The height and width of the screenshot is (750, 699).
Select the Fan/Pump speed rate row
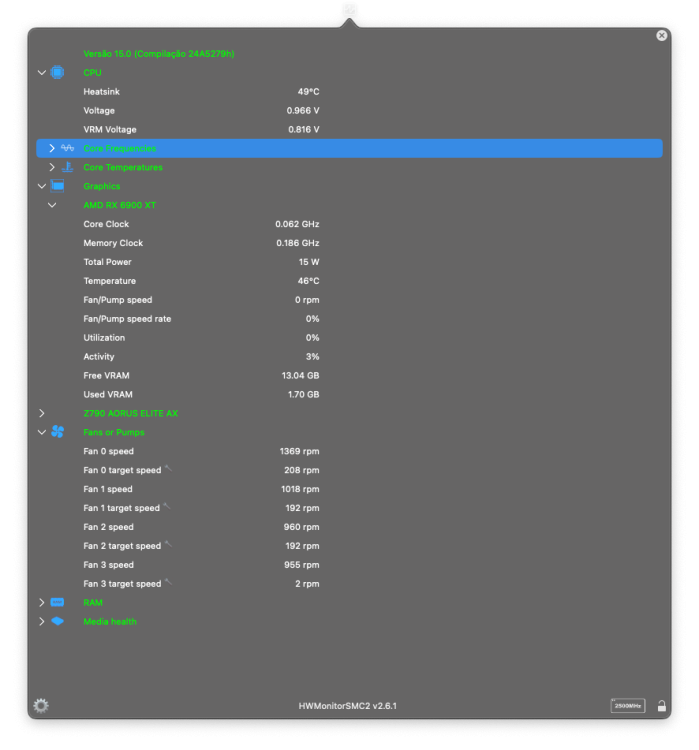point(349,319)
